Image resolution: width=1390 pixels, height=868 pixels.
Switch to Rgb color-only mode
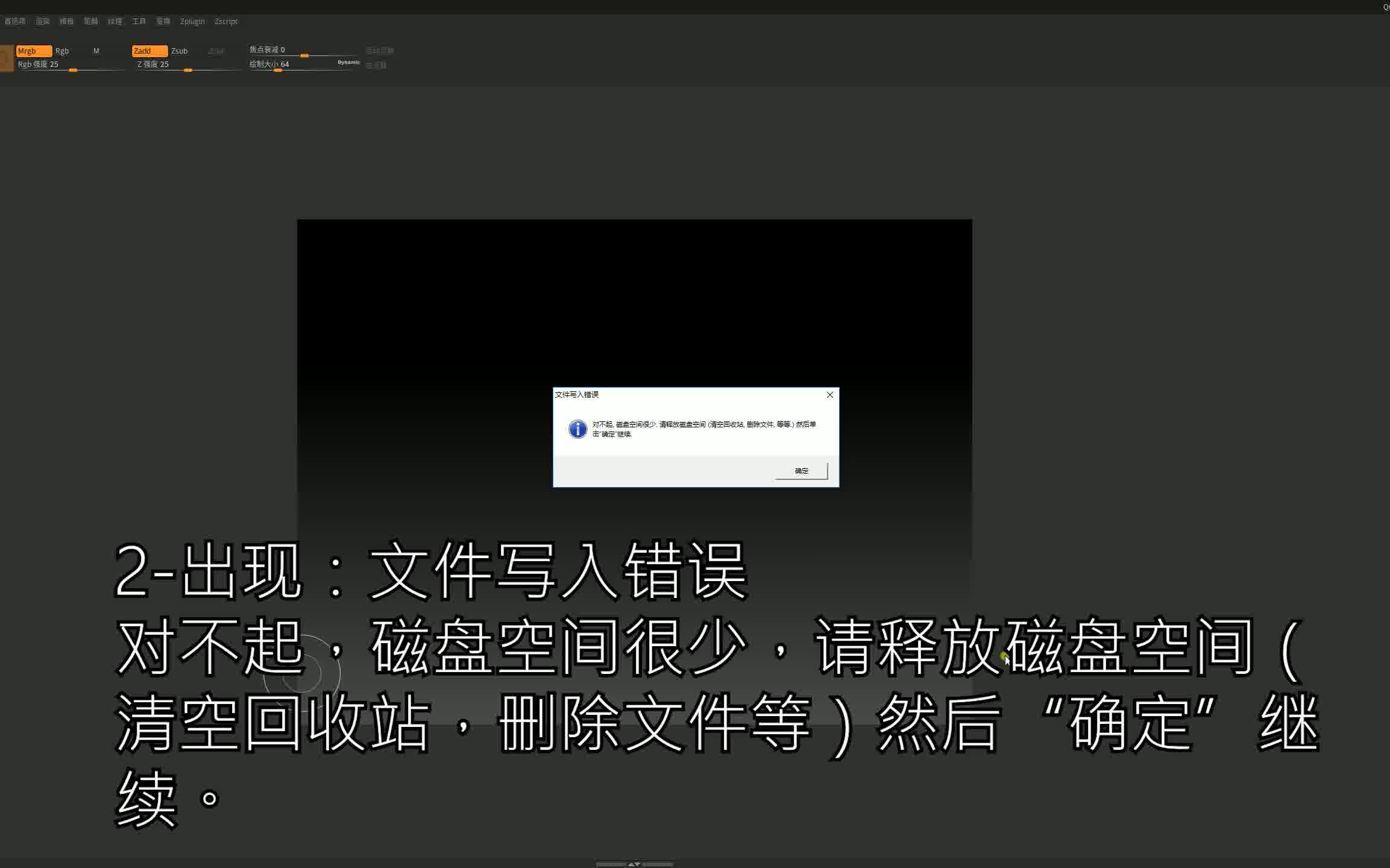pyautogui.click(x=63, y=51)
